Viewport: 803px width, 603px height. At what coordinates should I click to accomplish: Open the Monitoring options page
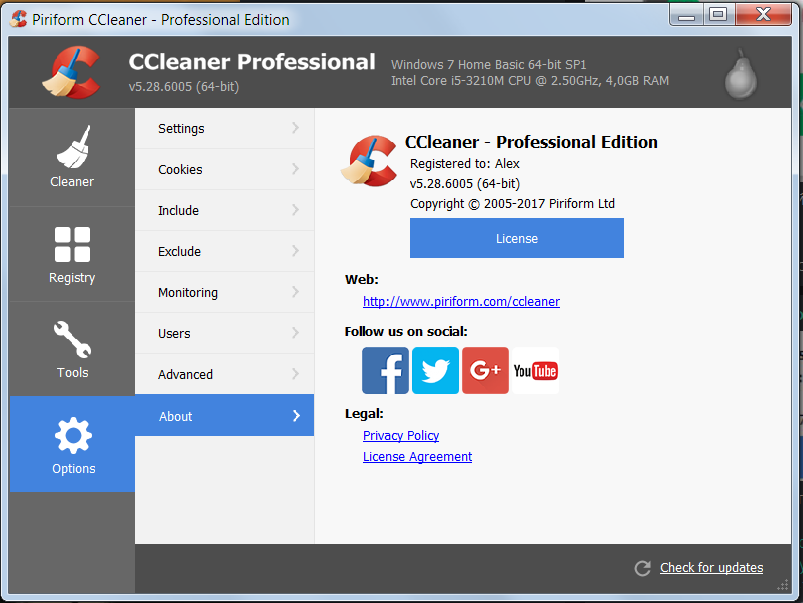(x=224, y=293)
